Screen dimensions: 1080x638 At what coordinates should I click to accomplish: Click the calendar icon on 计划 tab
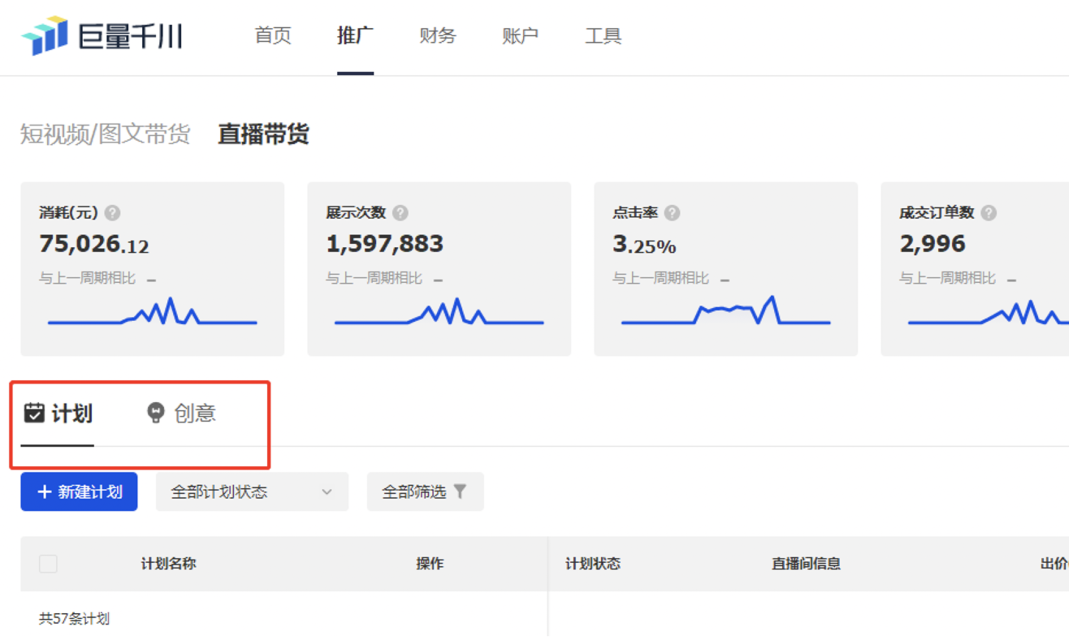pyautogui.click(x=34, y=413)
